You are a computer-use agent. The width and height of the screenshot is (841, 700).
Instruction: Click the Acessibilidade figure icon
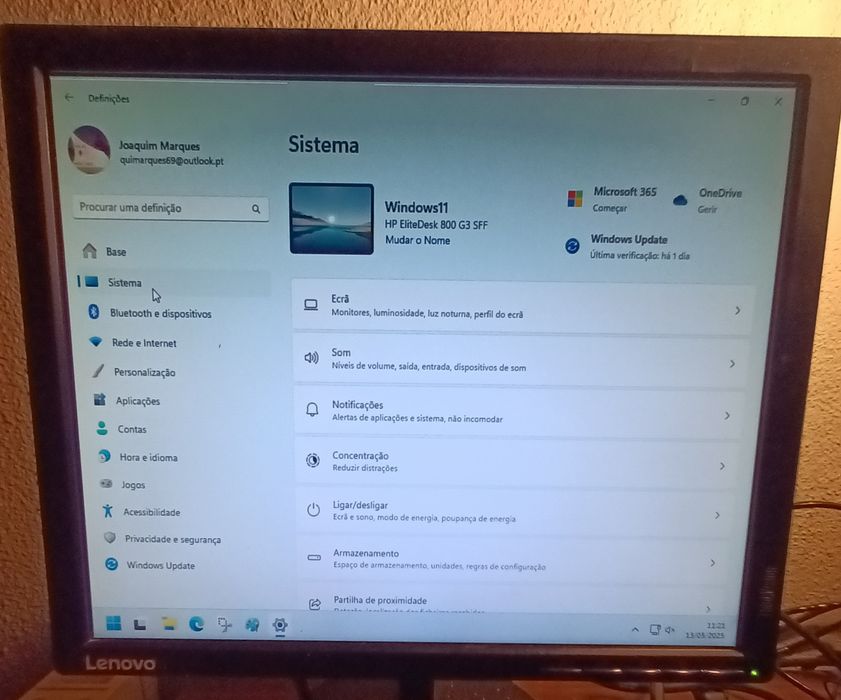(108, 511)
